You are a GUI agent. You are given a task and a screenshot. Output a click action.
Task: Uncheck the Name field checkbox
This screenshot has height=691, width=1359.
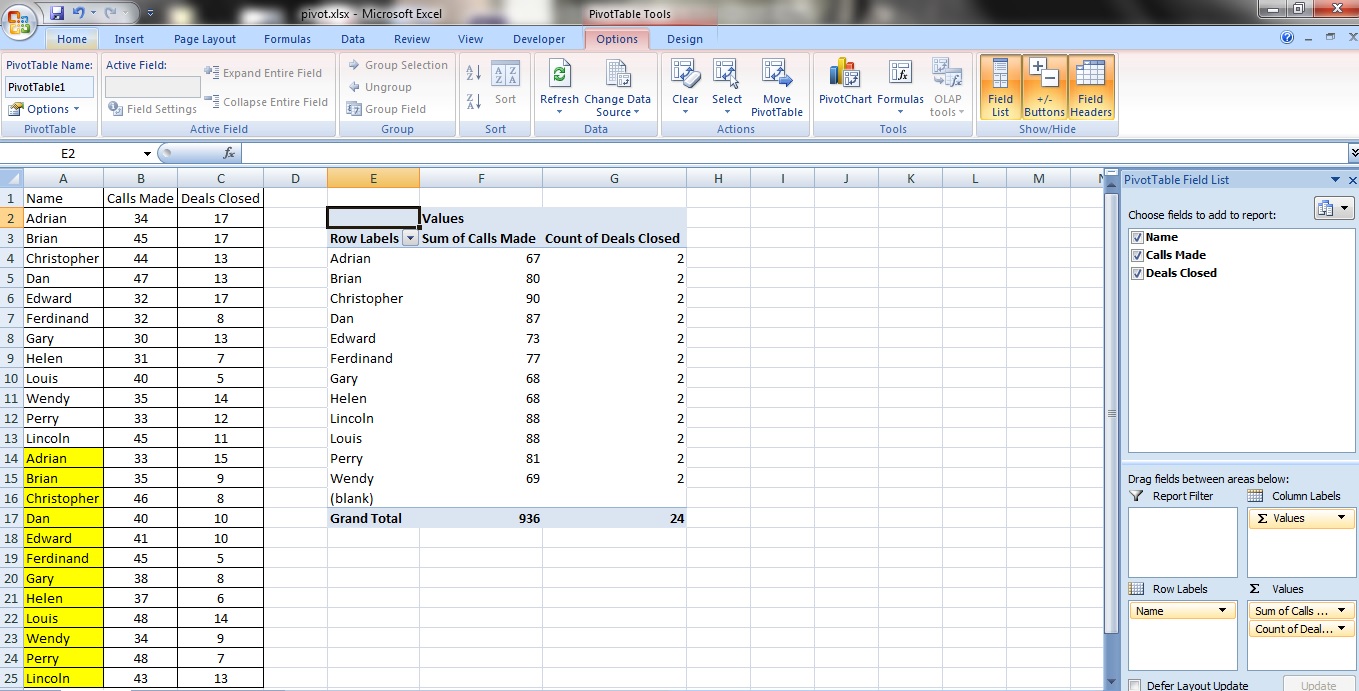(x=1137, y=237)
